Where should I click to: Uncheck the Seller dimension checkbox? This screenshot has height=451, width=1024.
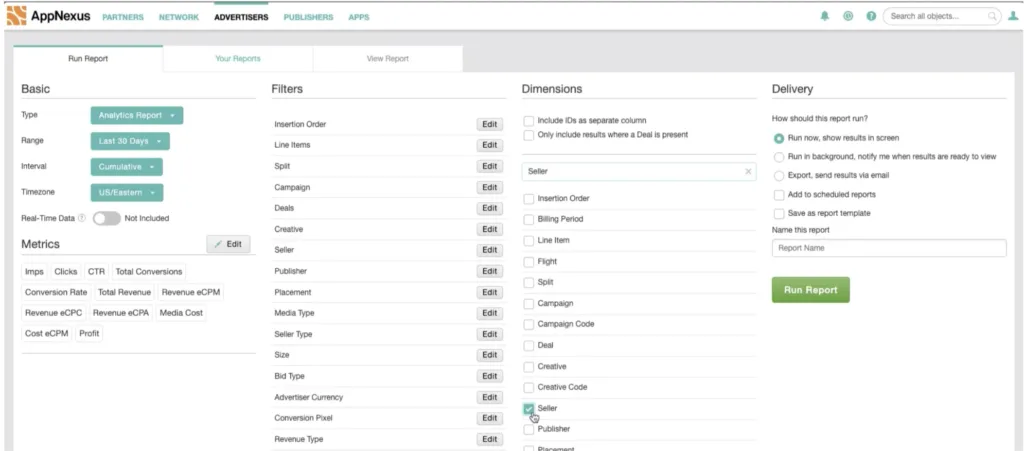528,409
